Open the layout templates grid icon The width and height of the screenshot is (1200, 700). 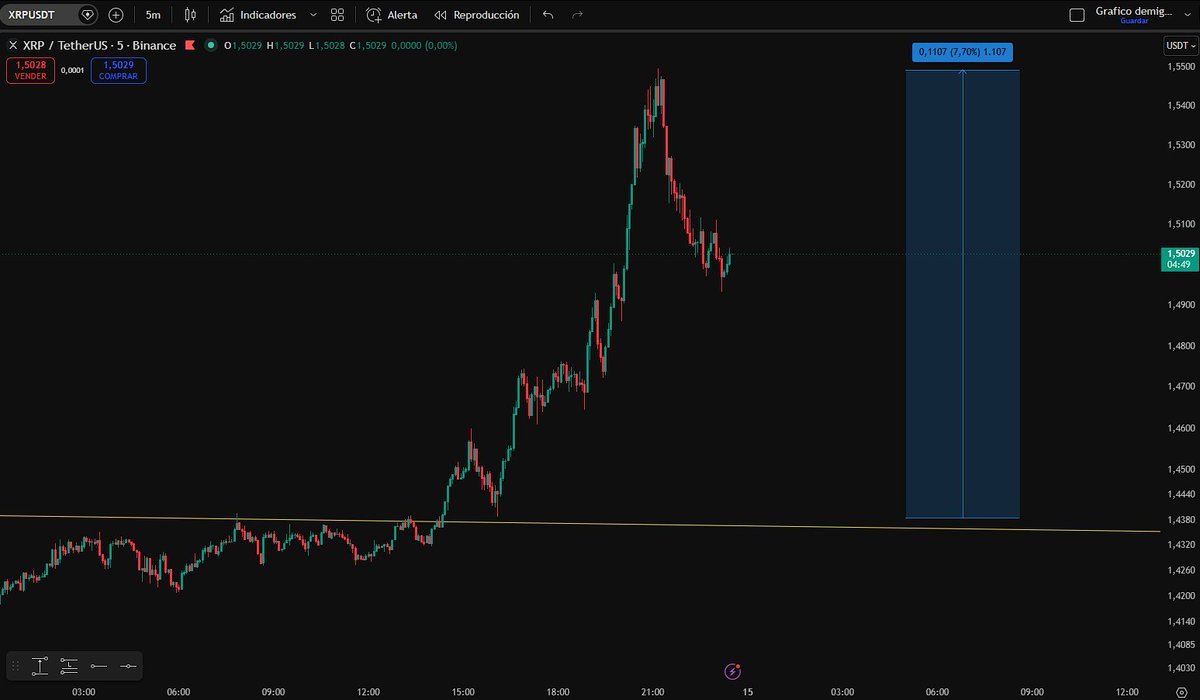point(337,15)
